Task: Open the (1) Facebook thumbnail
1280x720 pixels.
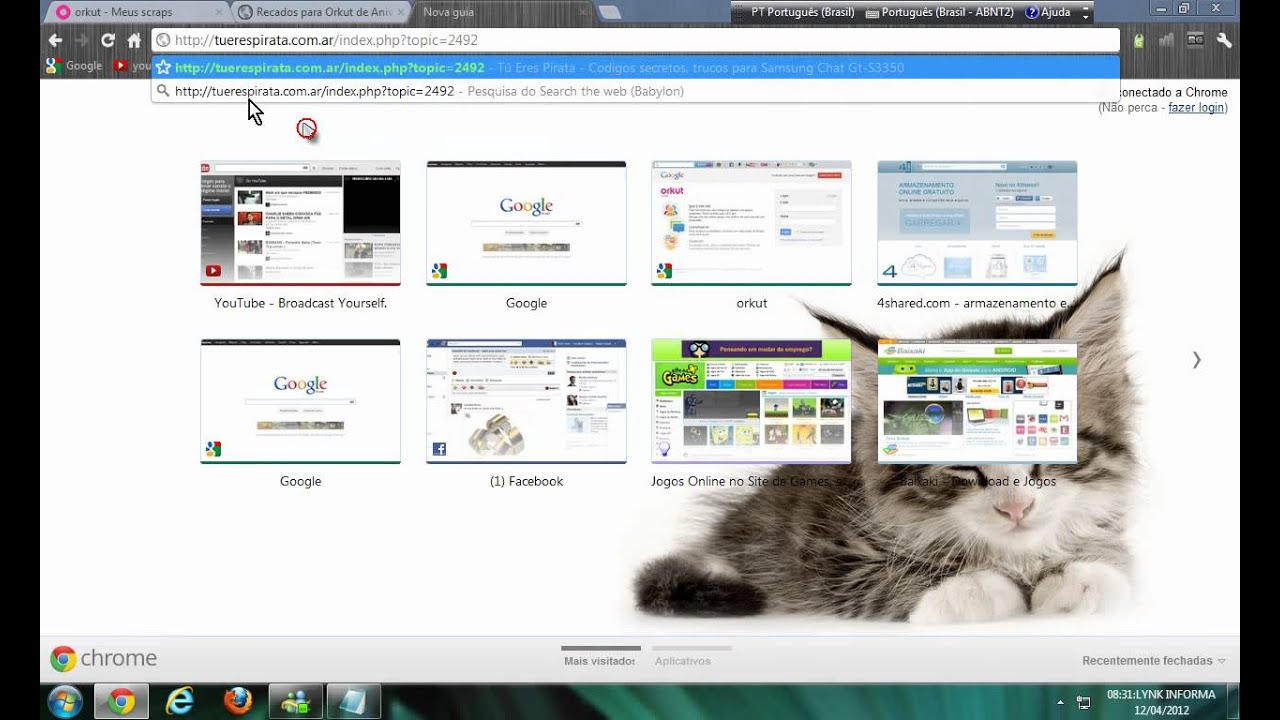Action: 526,401
